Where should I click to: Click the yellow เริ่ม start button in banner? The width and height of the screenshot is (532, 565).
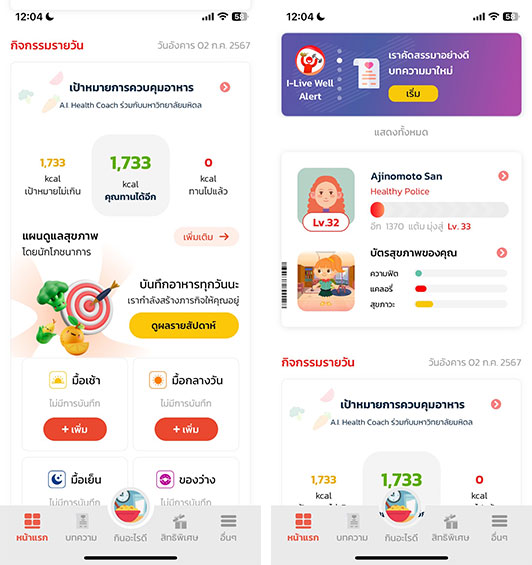pos(413,94)
